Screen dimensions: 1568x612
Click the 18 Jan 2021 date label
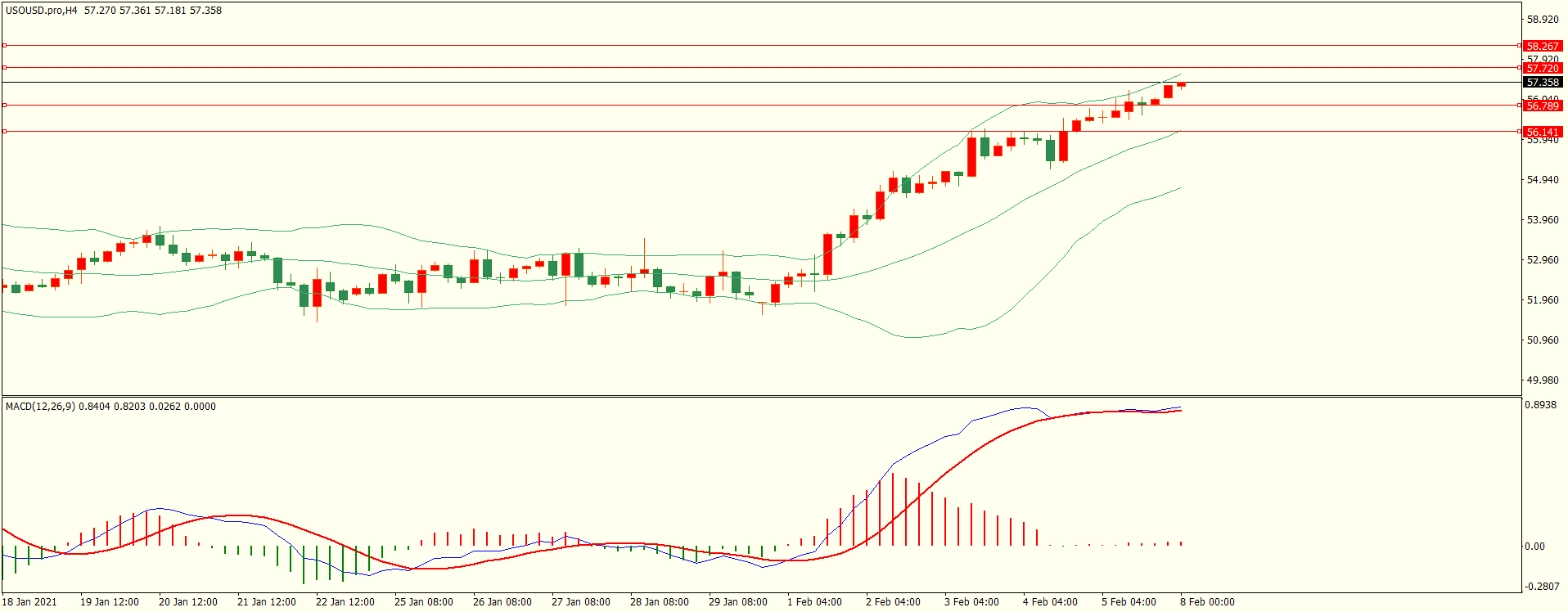point(29,602)
